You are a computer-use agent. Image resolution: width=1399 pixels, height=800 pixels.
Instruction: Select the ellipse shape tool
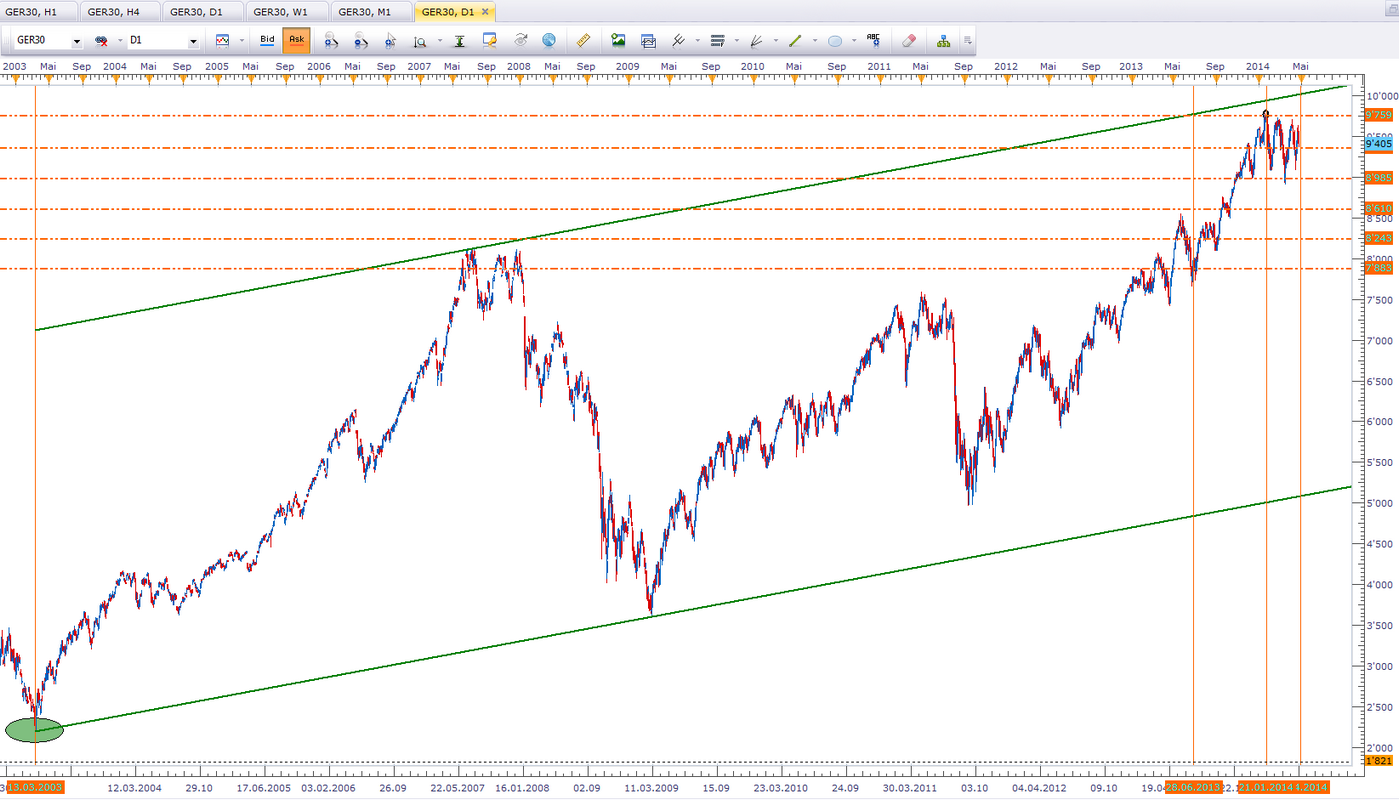tap(835, 41)
